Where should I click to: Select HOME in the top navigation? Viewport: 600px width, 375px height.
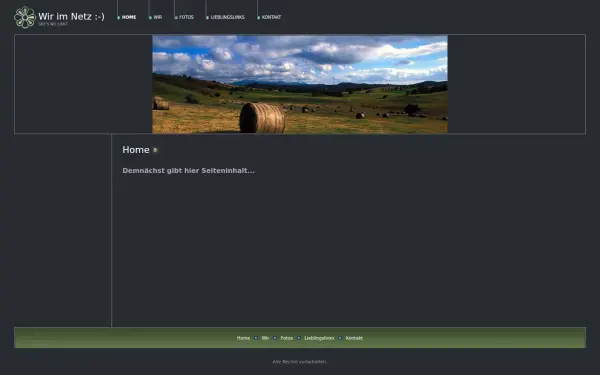click(x=129, y=17)
